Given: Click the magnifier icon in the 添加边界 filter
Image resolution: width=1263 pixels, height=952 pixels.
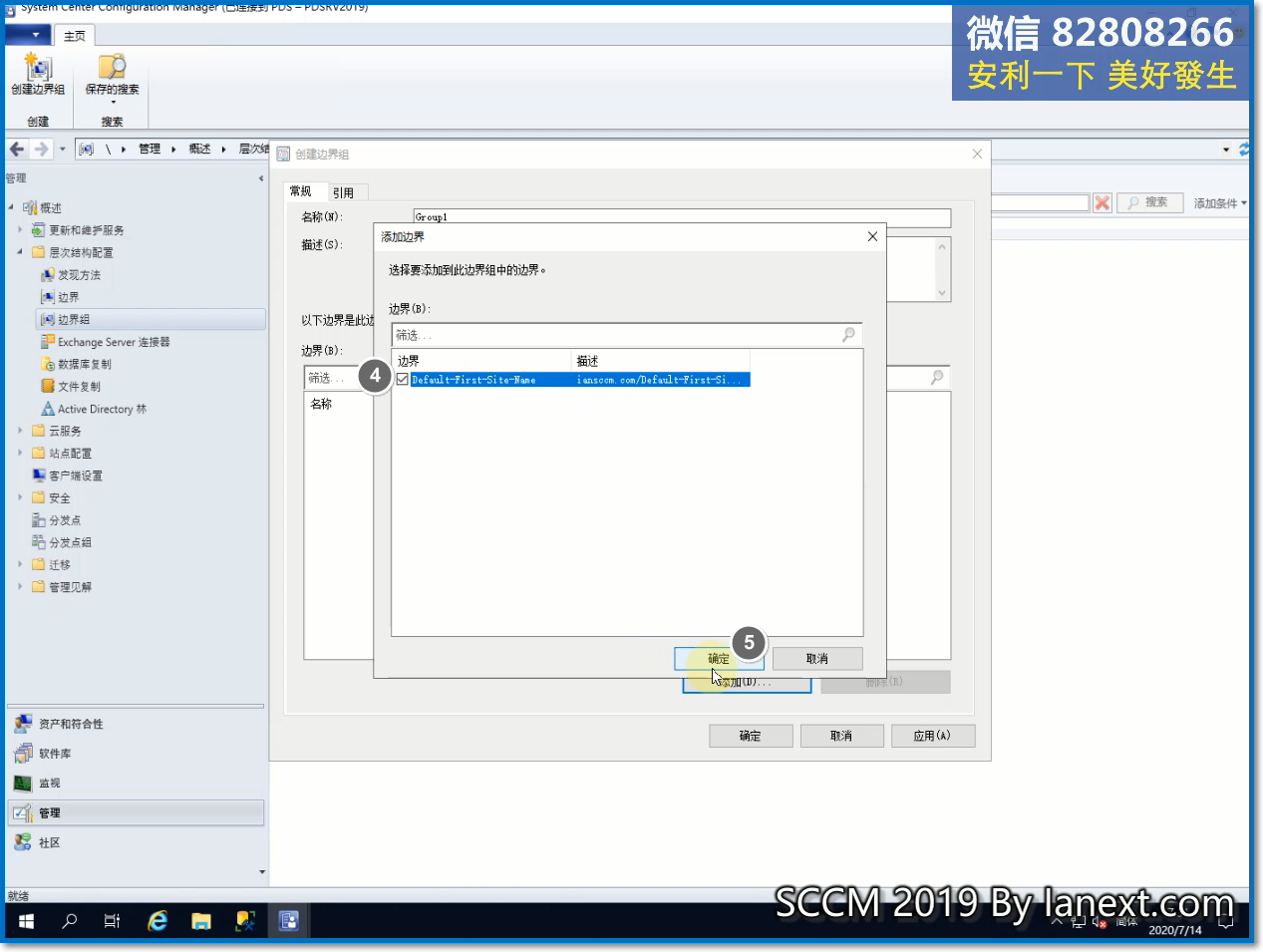Looking at the screenshot, I should tap(848, 335).
